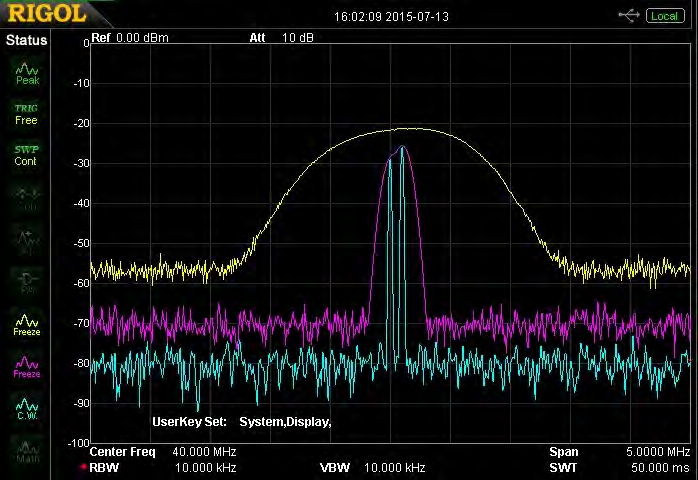698x480 pixels.
Task: Select the cyan C.W. trace icon
Action: 27,409
